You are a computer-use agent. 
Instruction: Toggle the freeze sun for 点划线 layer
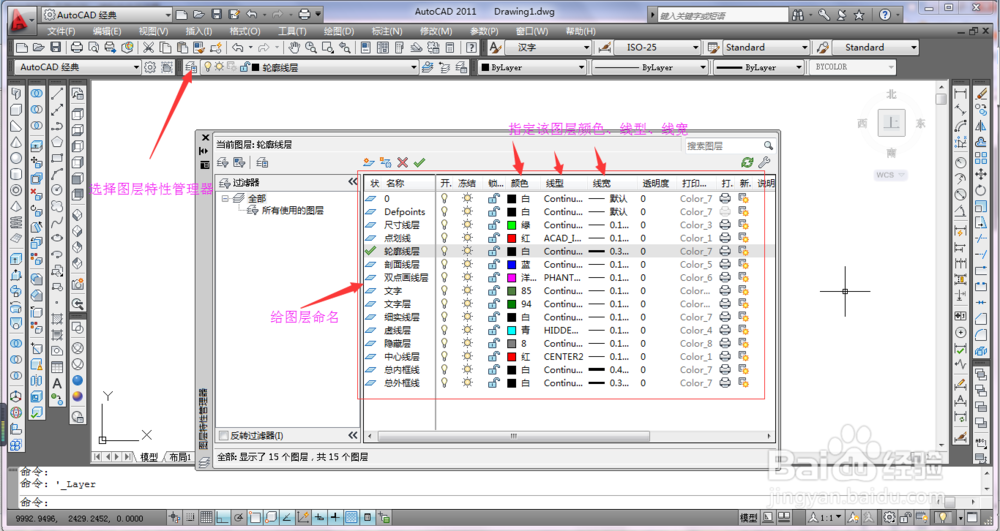click(x=467, y=238)
